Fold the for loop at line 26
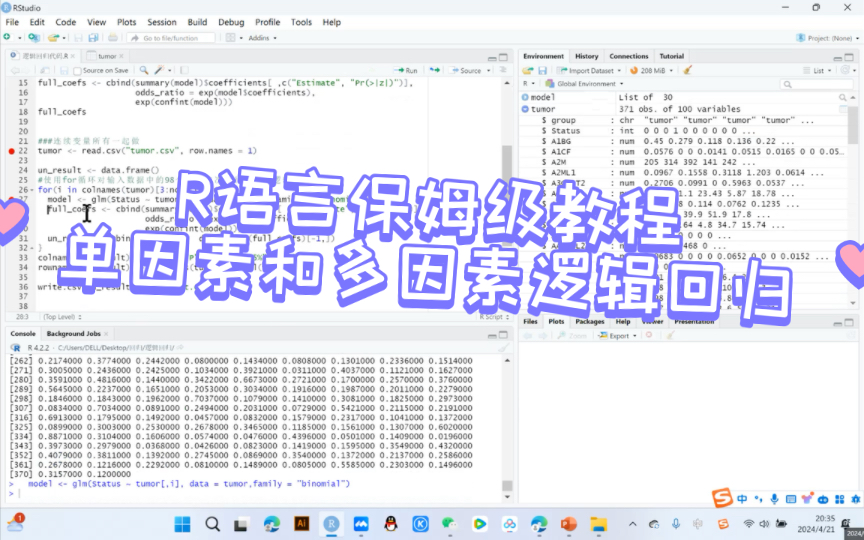Screen dimensions: 864x540 click(x=34, y=190)
